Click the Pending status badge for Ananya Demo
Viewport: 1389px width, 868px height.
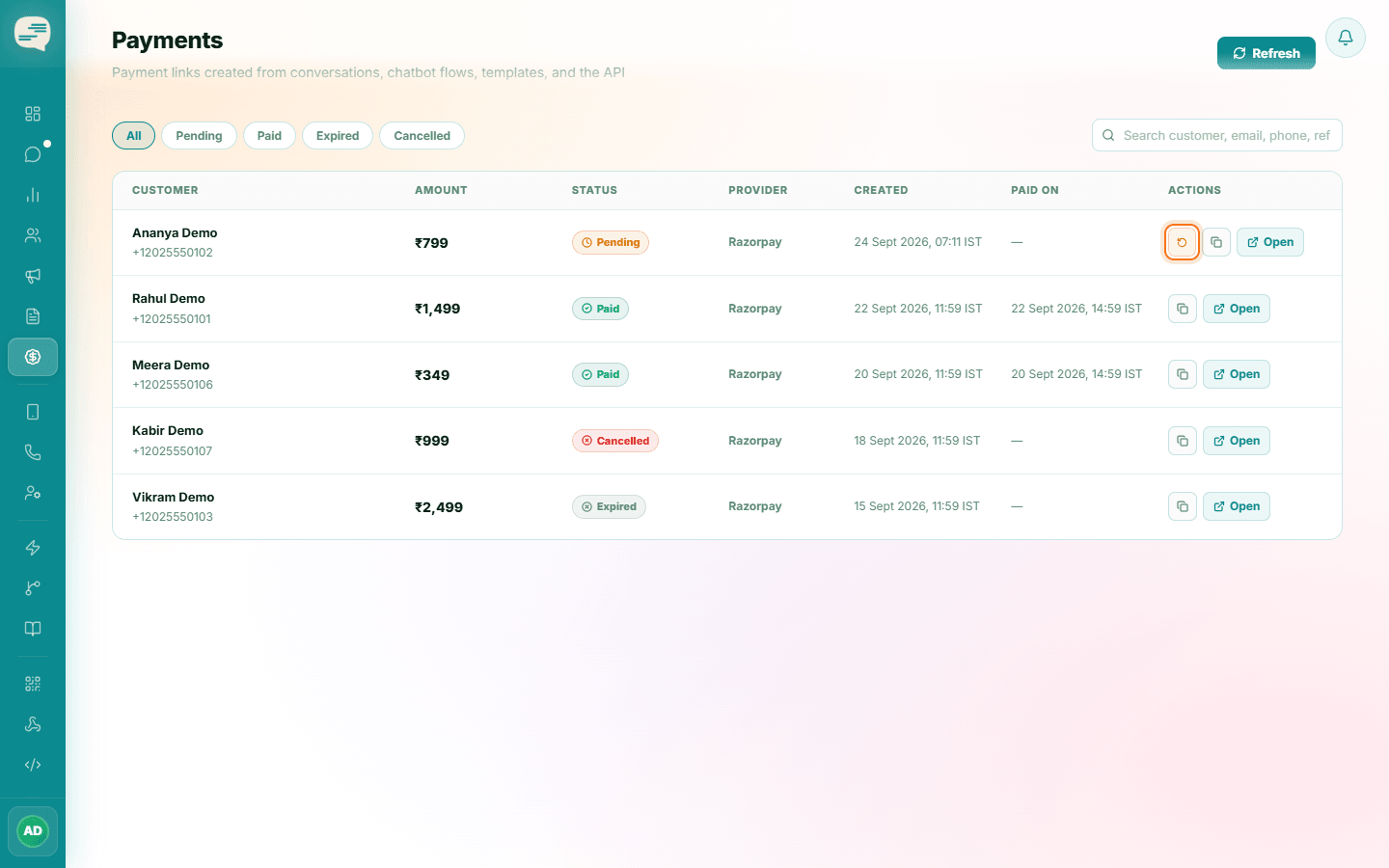[611, 242]
